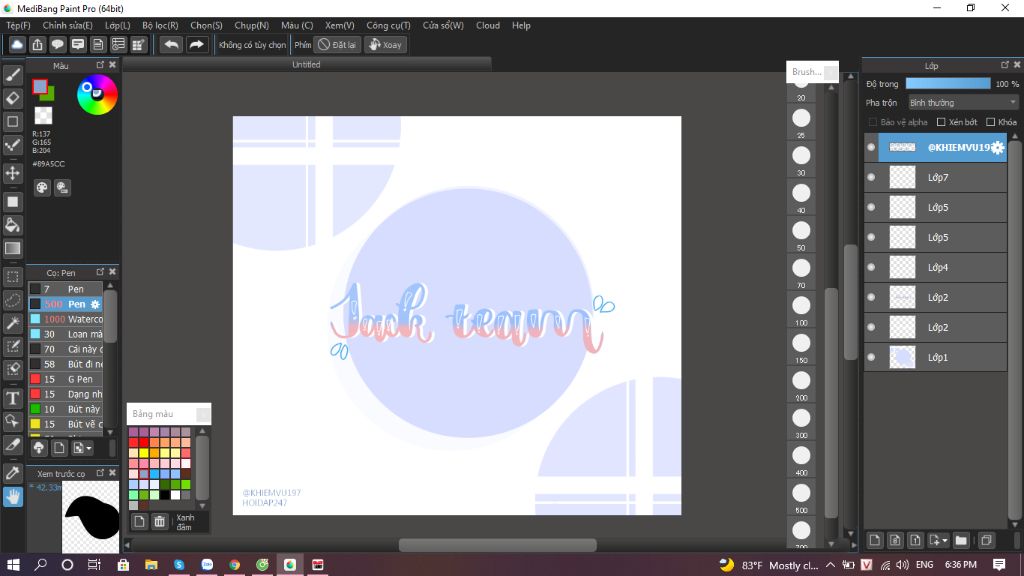Select the Magic Wand tool
The width and height of the screenshot is (1024, 576).
12,323
